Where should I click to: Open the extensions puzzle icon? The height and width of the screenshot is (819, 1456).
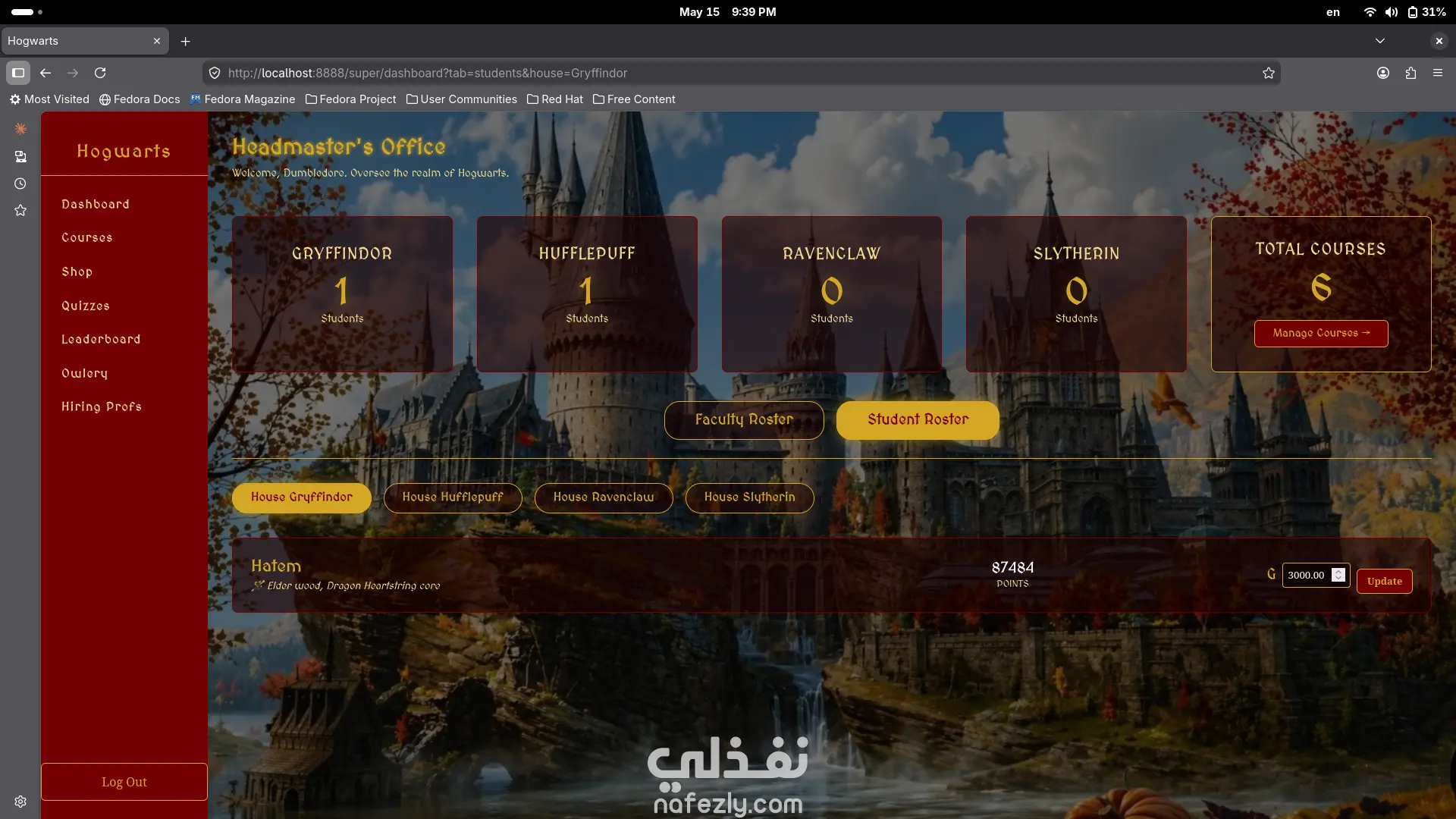(x=1410, y=73)
